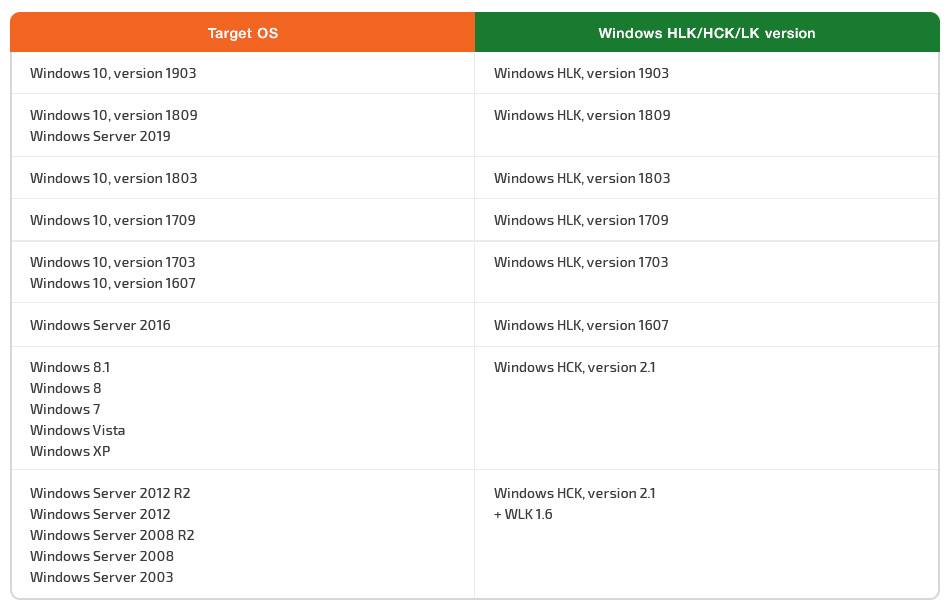
Task: Select the 'Windows HLK, version 1803' cell
Action: pyautogui.click(x=706, y=178)
